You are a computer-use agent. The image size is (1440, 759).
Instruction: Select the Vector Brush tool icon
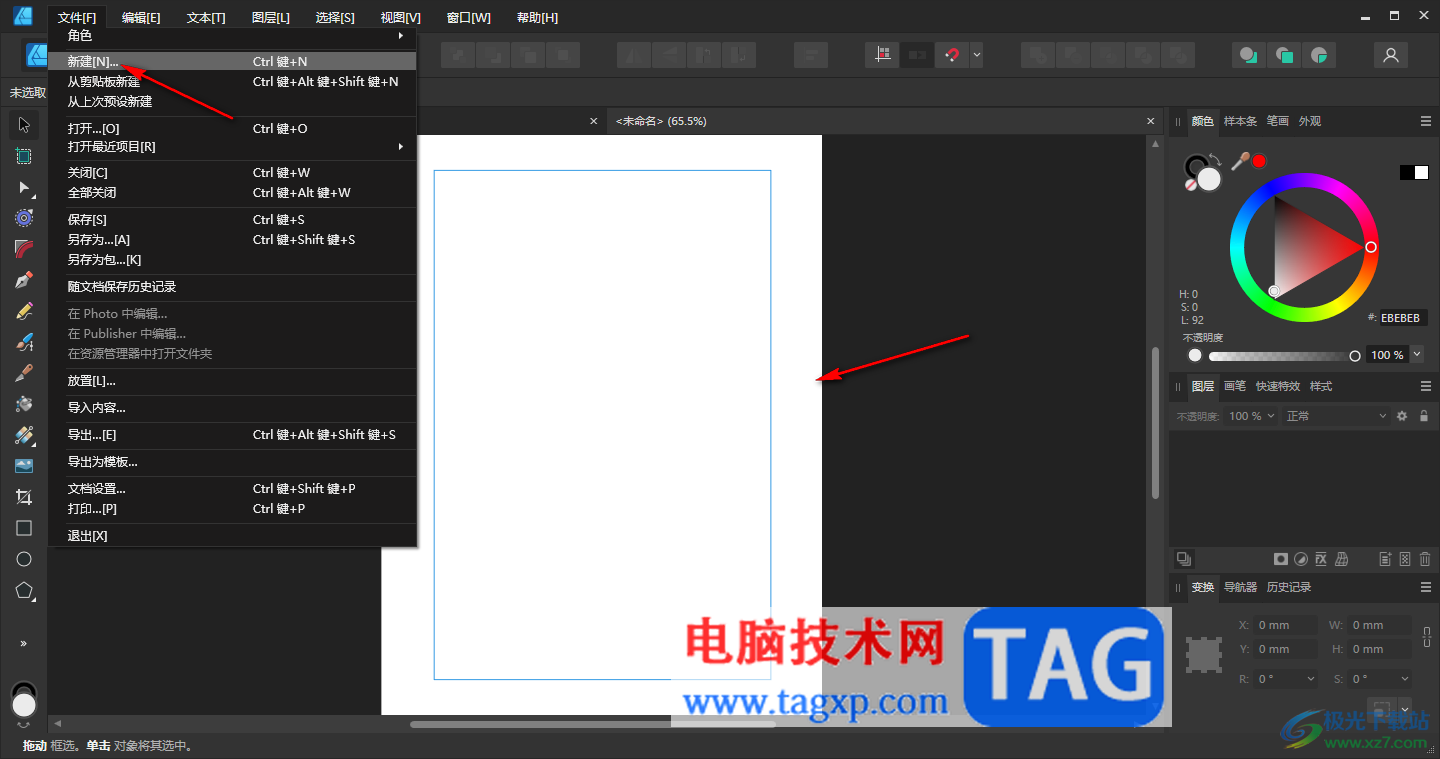(24, 342)
